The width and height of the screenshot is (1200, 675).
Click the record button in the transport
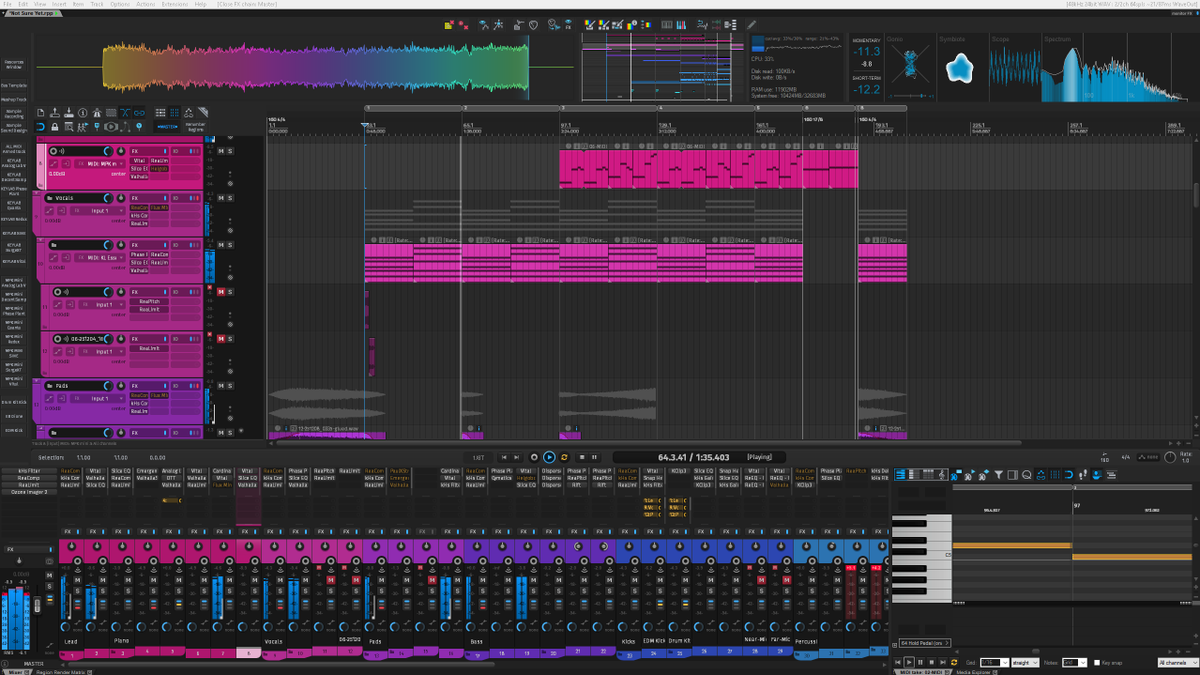click(x=534, y=457)
